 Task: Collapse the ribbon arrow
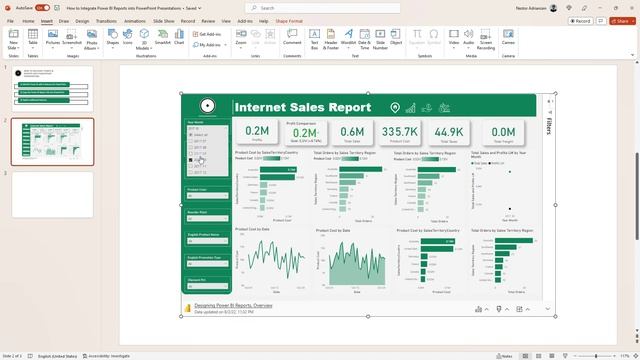point(632,55)
